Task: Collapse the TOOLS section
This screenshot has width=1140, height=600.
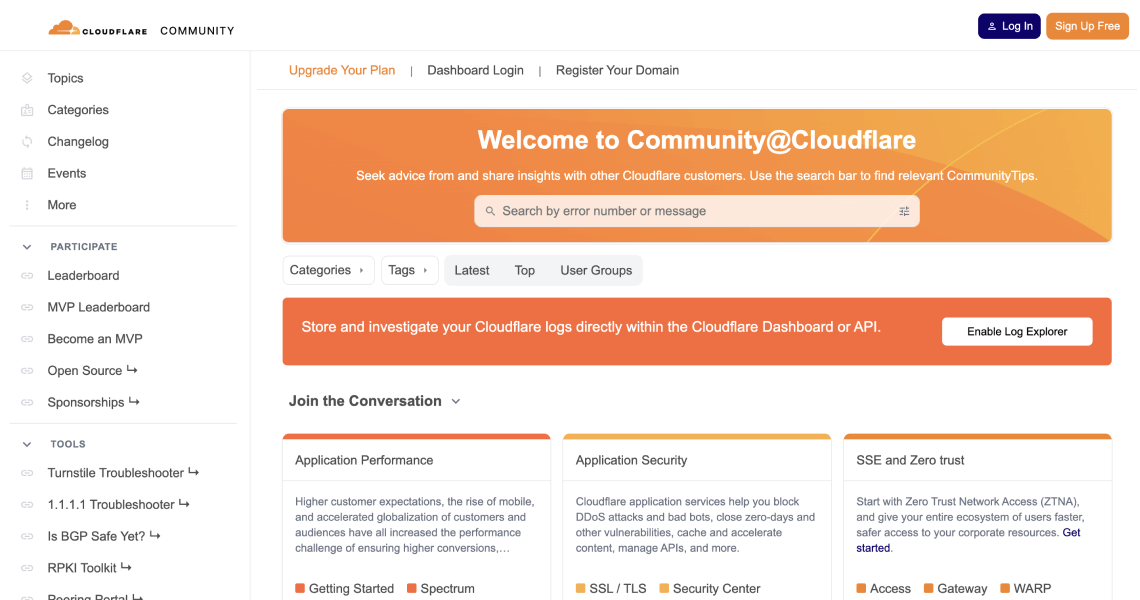Action: pos(26,444)
